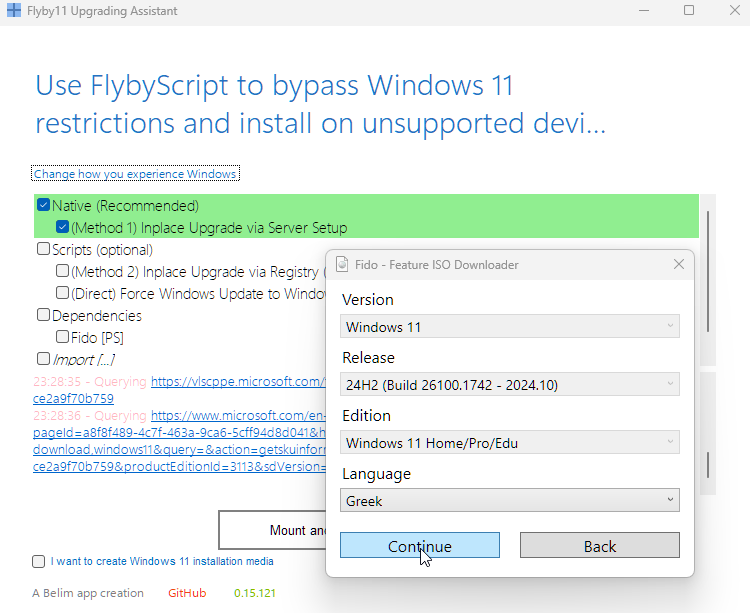The image size is (750, 613).
Task: Check the Fido [PS] checkbox
Action: coord(62,337)
